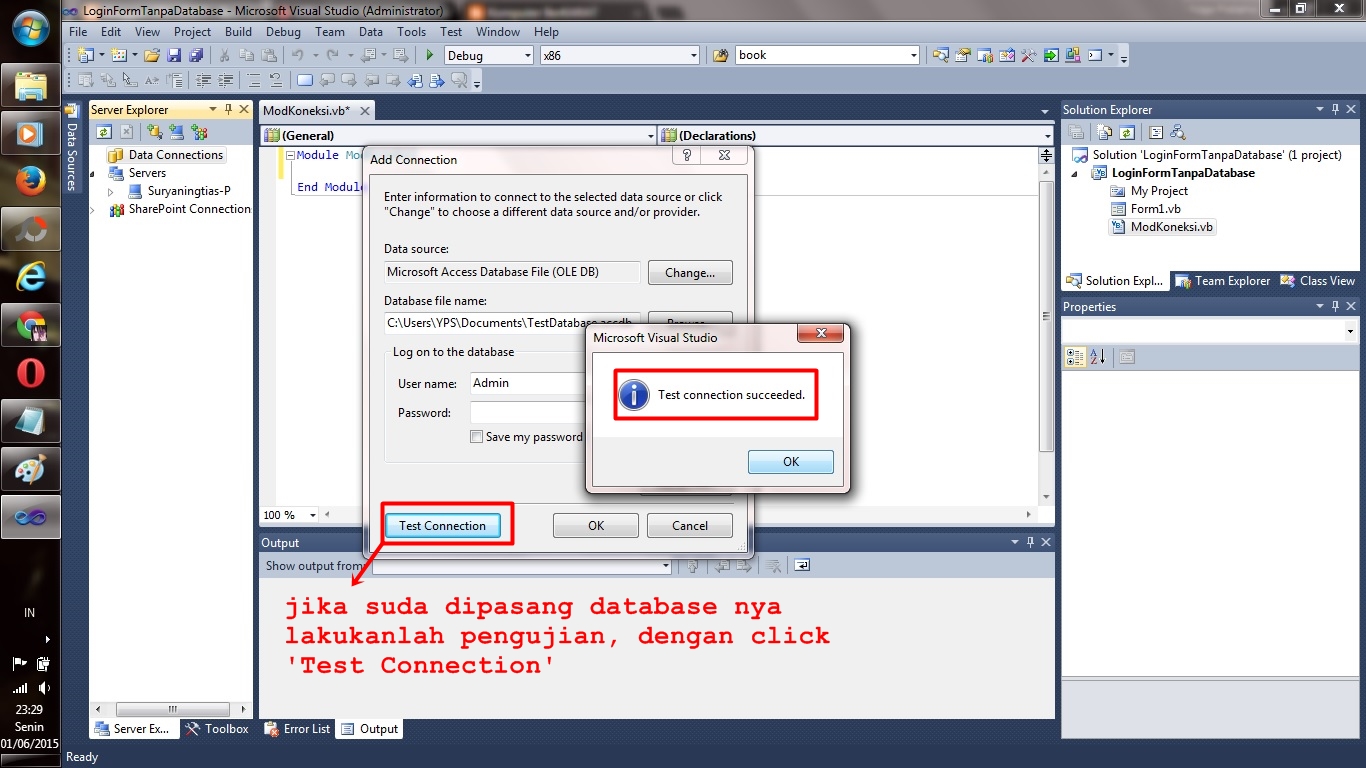The height and width of the screenshot is (768, 1366).
Task: Pin the Server Explorer panel with auto-hide pushpin
Action: click(228, 110)
